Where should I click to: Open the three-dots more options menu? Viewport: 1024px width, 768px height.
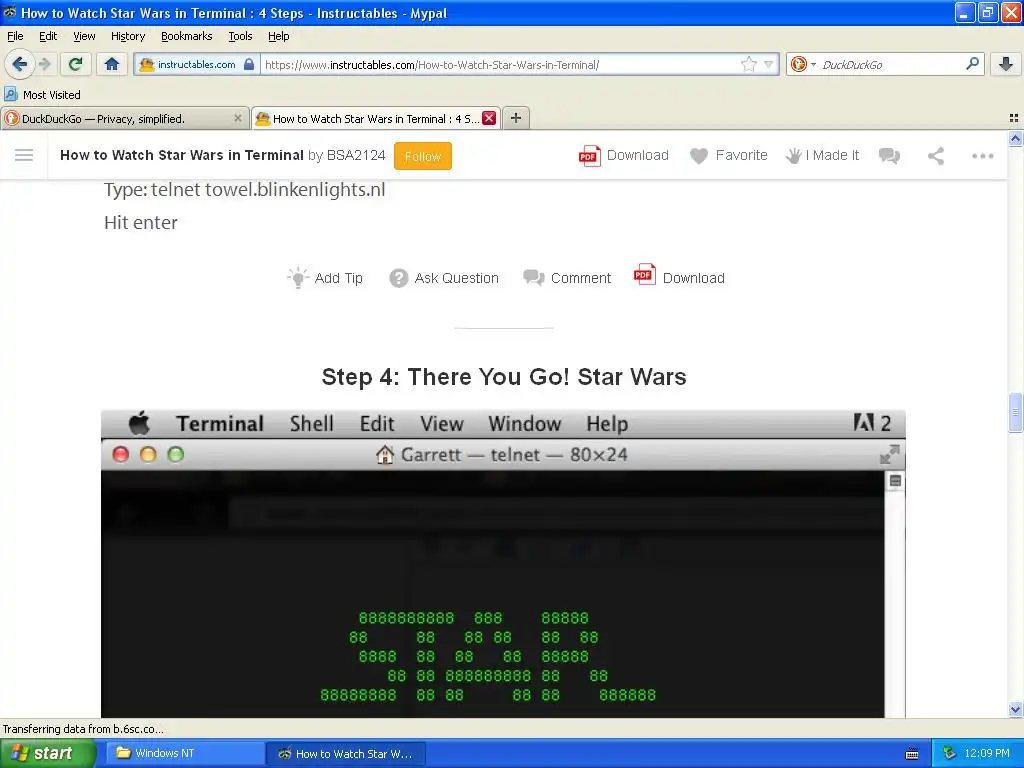pyautogui.click(x=982, y=155)
